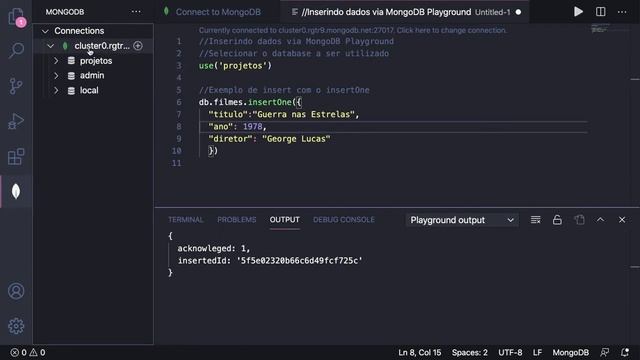Run the MongoDB playground
640x360 pixels.
tap(578, 12)
